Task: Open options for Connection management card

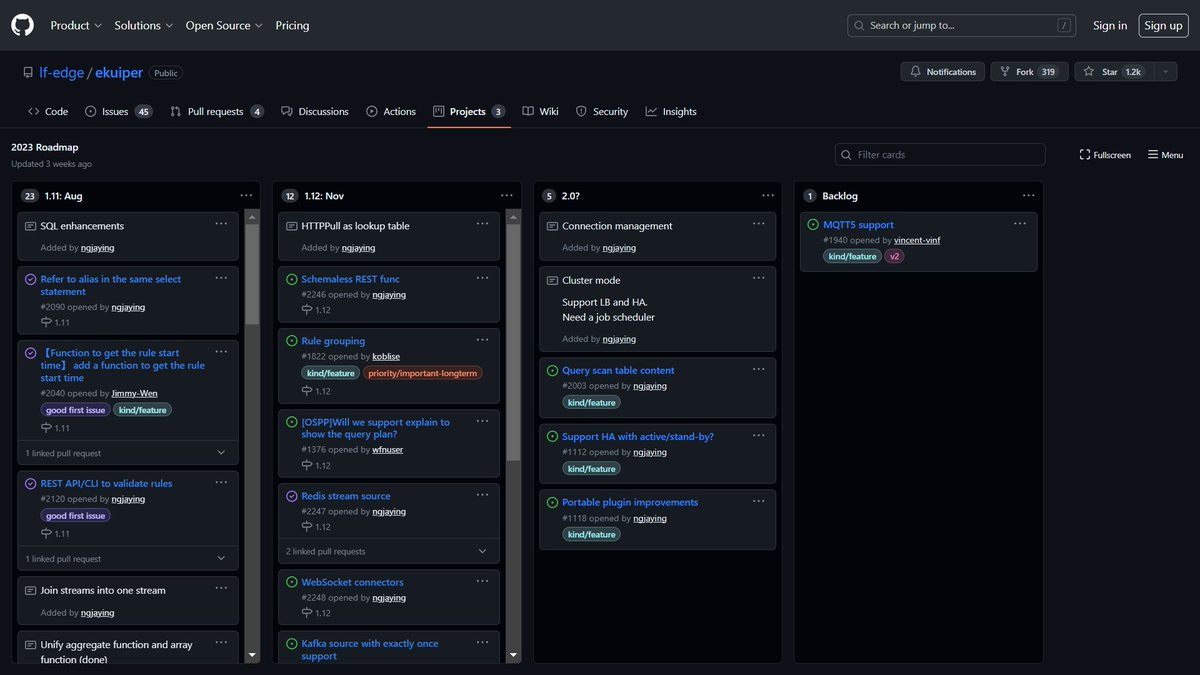Action: coord(759,224)
